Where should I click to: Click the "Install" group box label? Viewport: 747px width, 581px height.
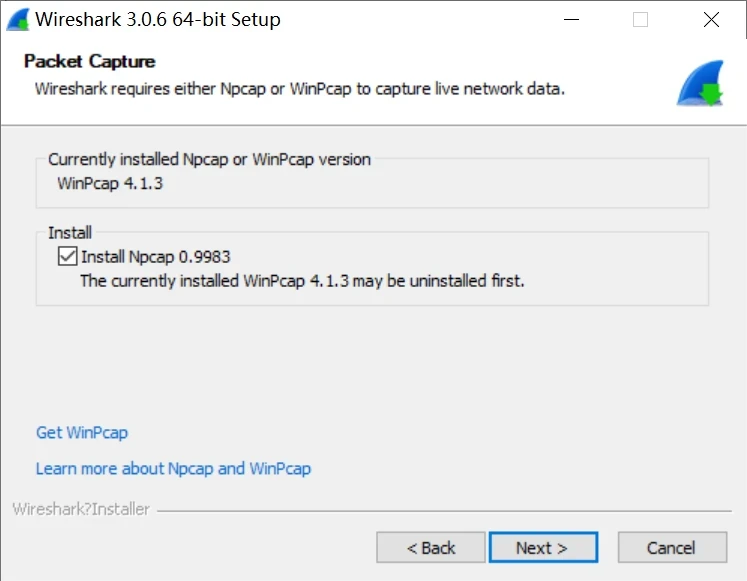coord(69,233)
